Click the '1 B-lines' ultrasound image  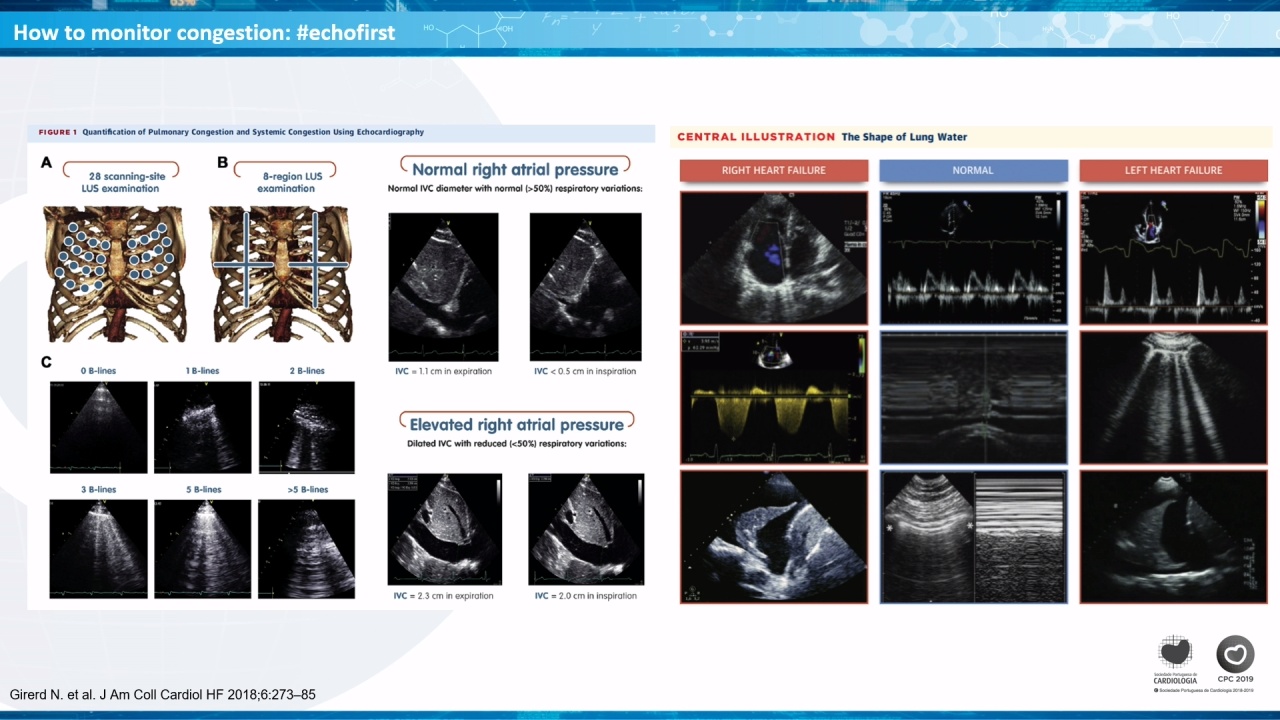click(x=202, y=426)
